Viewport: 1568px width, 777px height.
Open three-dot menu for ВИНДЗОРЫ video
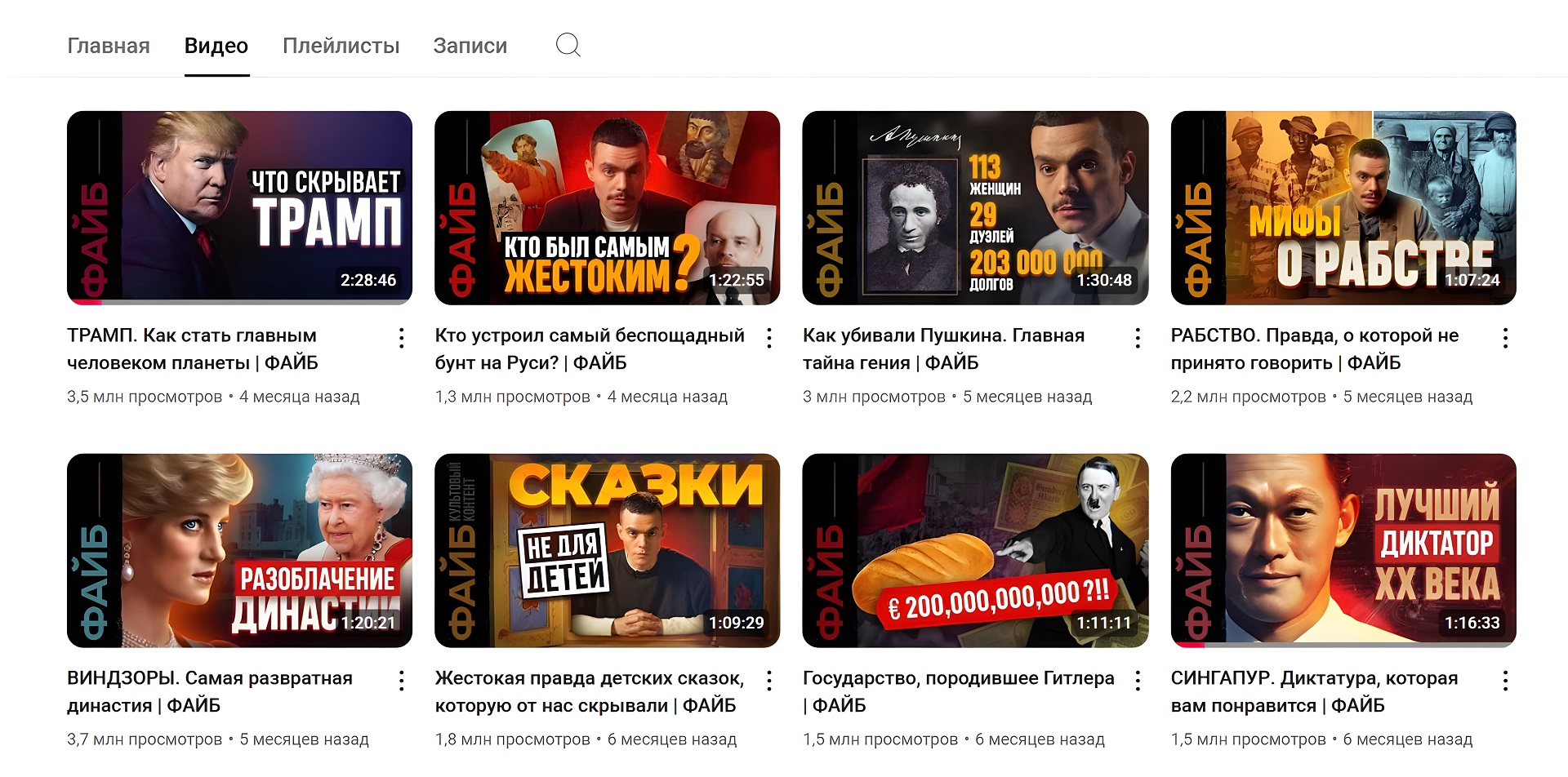click(x=401, y=681)
